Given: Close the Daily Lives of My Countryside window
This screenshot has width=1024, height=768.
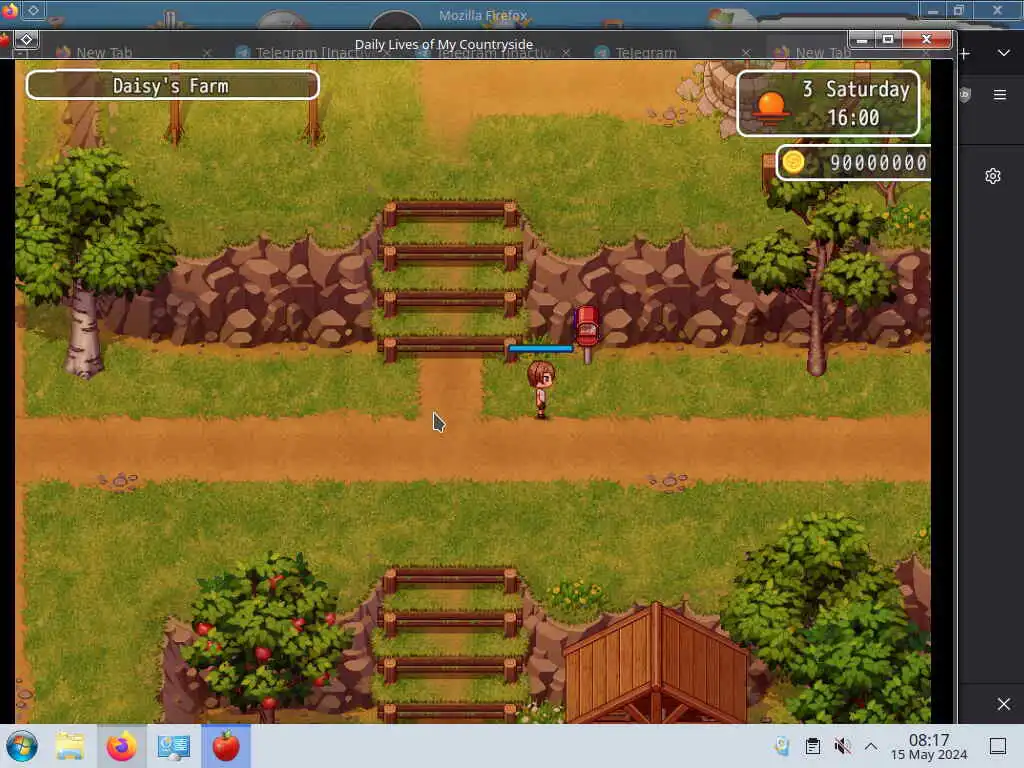Looking at the screenshot, I should click(926, 40).
